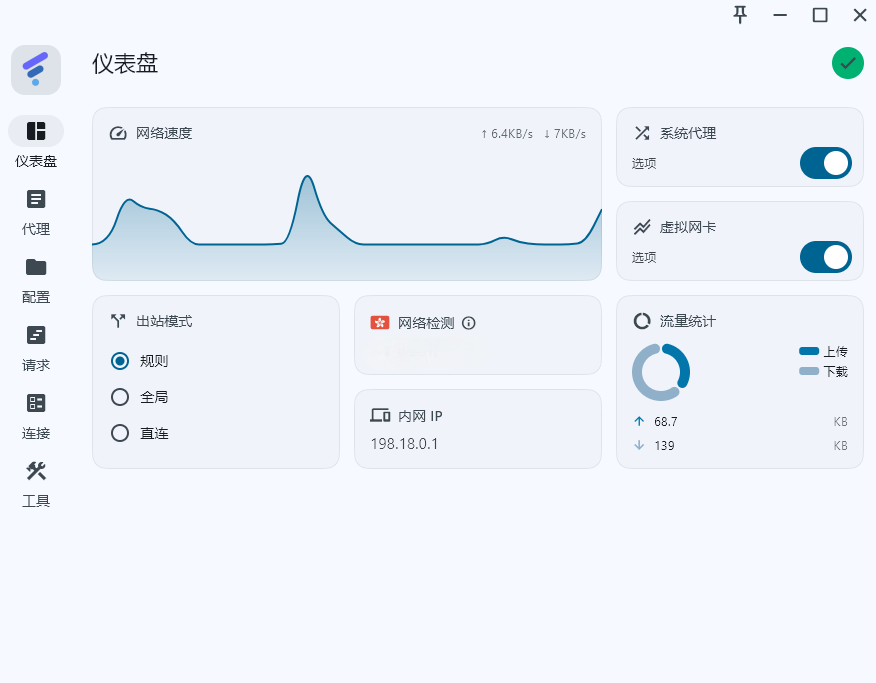The height and width of the screenshot is (683, 876).
Task: Click the info icon beside 网络检测
Action: coord(469,323)
